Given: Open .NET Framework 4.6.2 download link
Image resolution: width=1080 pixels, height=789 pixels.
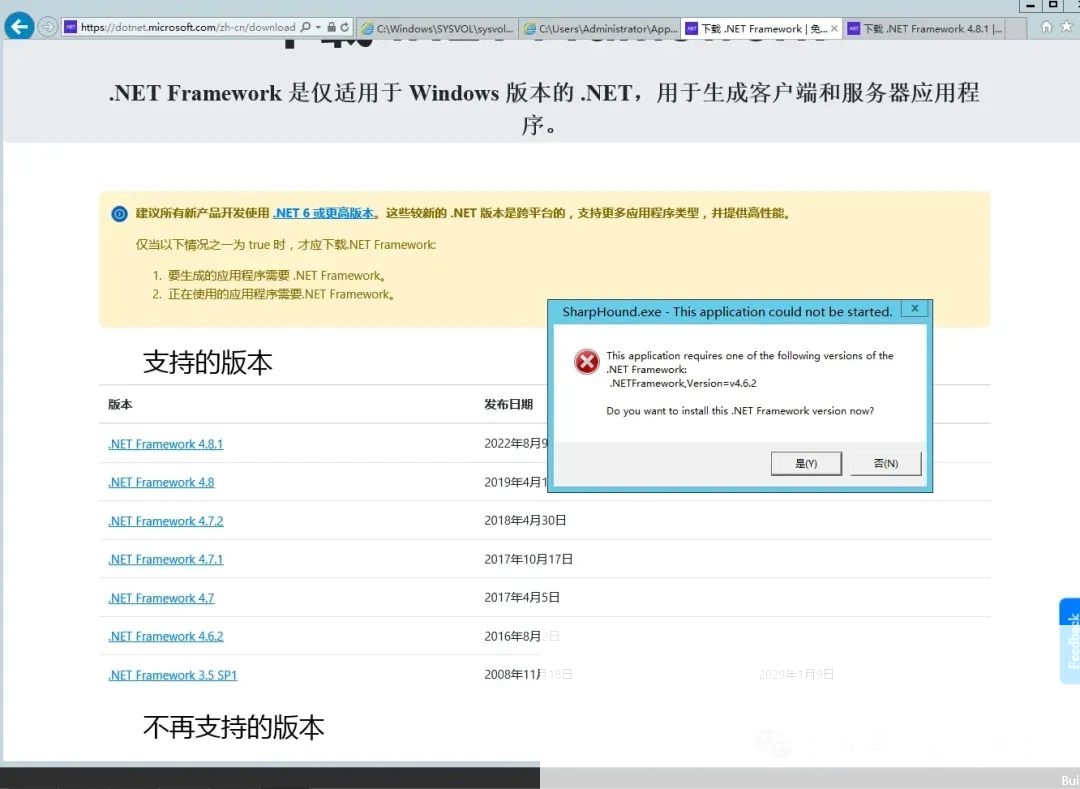Looking at the screenshot, I should (165, 637).
